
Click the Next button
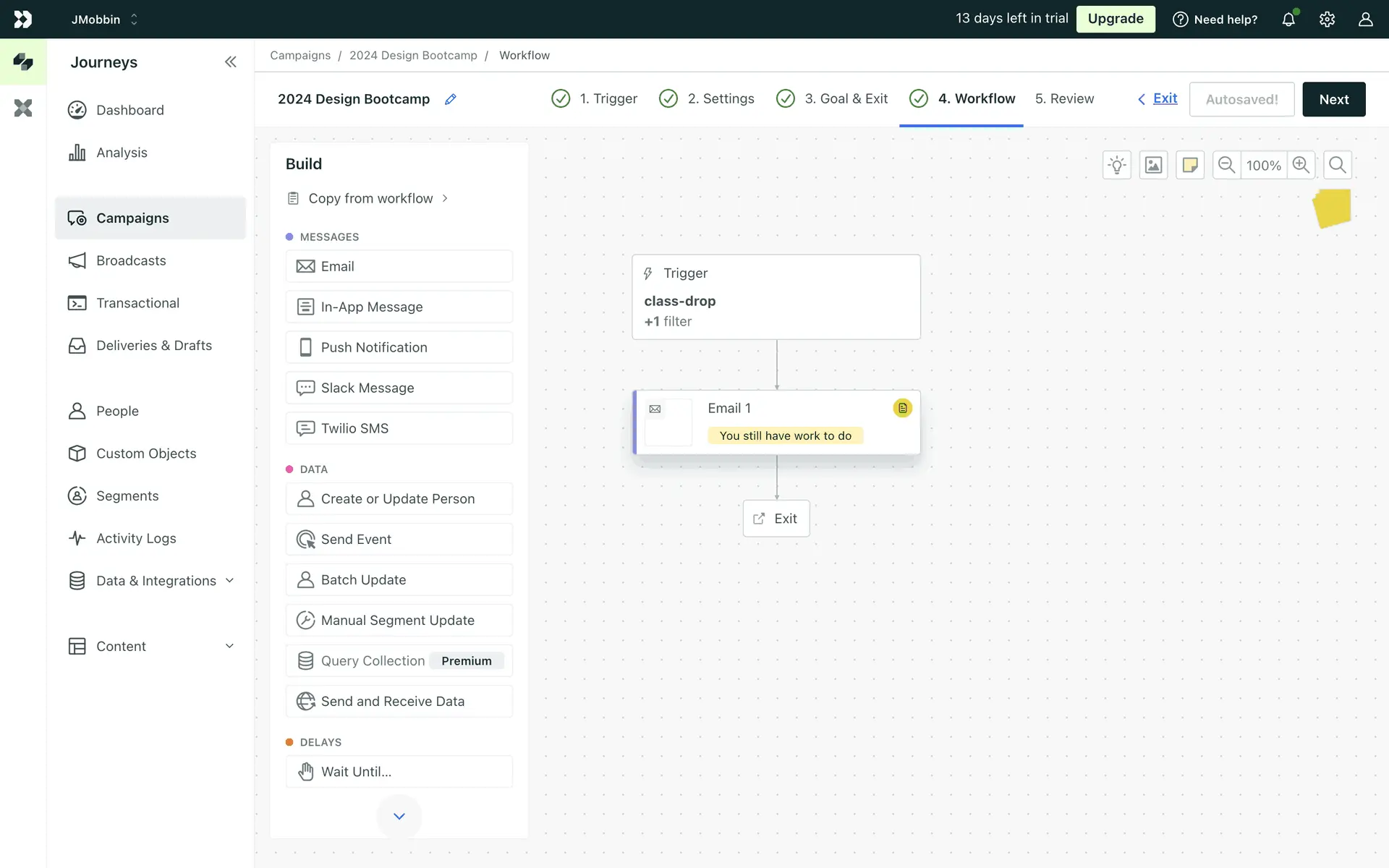tap(1333, 99)
